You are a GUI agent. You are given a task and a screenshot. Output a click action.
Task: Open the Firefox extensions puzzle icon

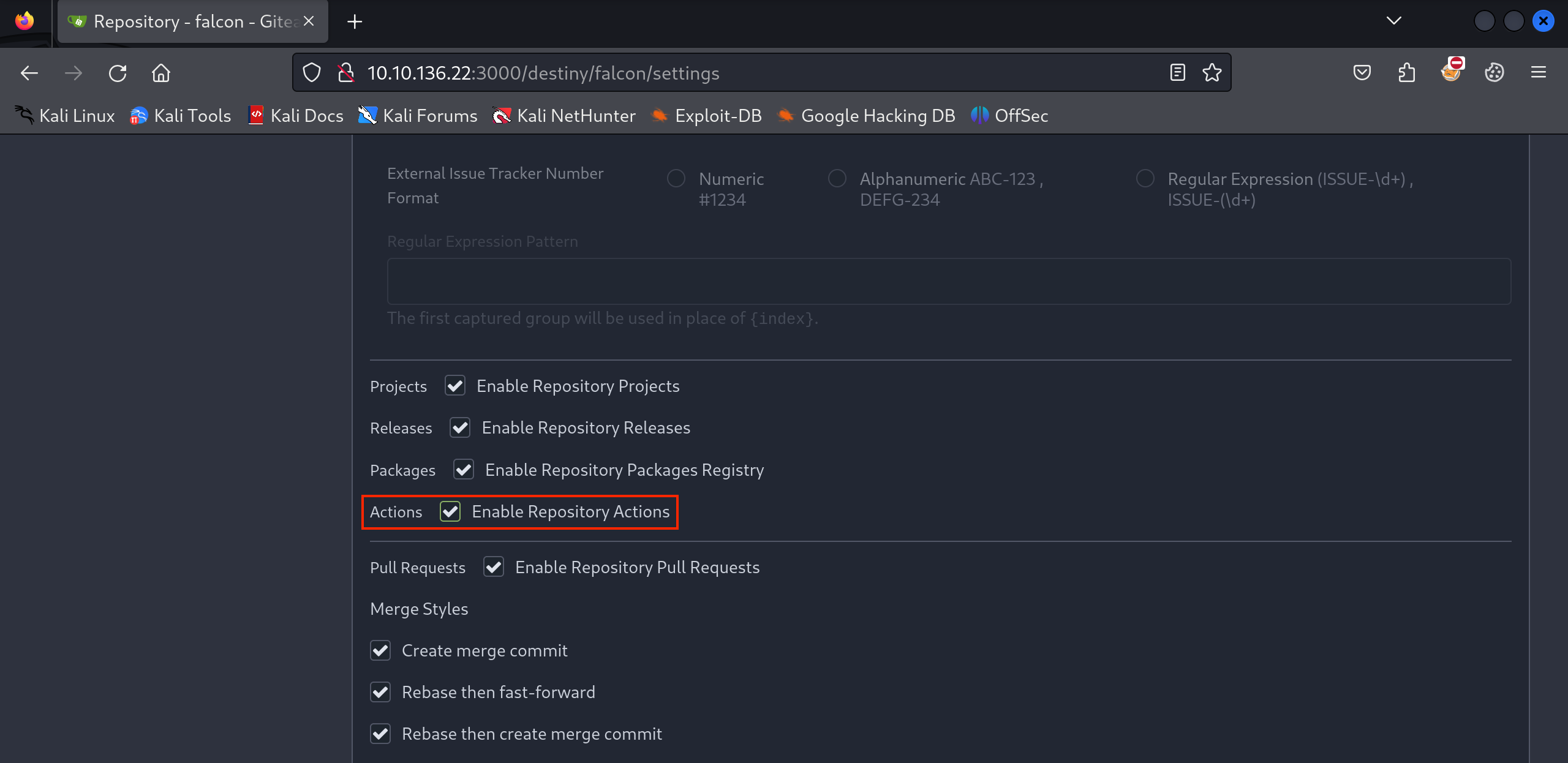click(x=1406, y=73)
